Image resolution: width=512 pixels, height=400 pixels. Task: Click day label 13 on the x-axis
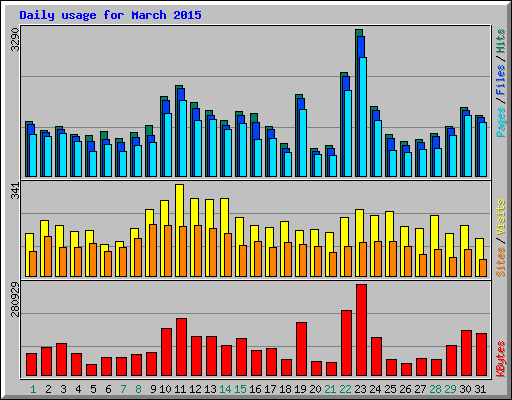click(210, 389)
